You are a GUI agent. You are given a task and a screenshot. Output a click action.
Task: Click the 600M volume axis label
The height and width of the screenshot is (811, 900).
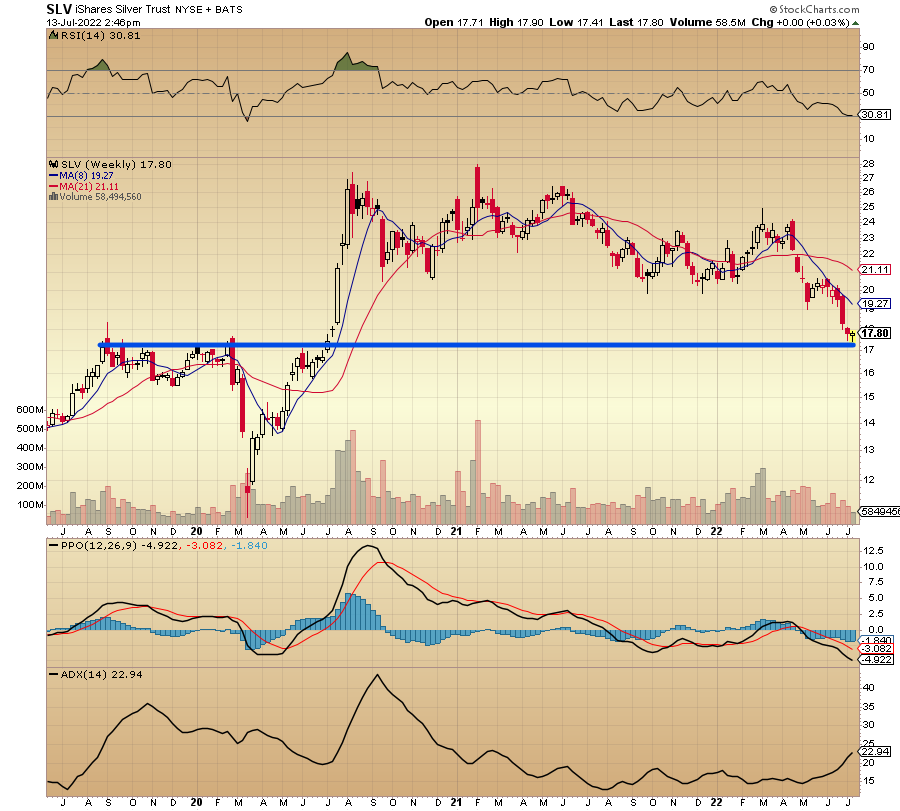click(x=30, y=410)
